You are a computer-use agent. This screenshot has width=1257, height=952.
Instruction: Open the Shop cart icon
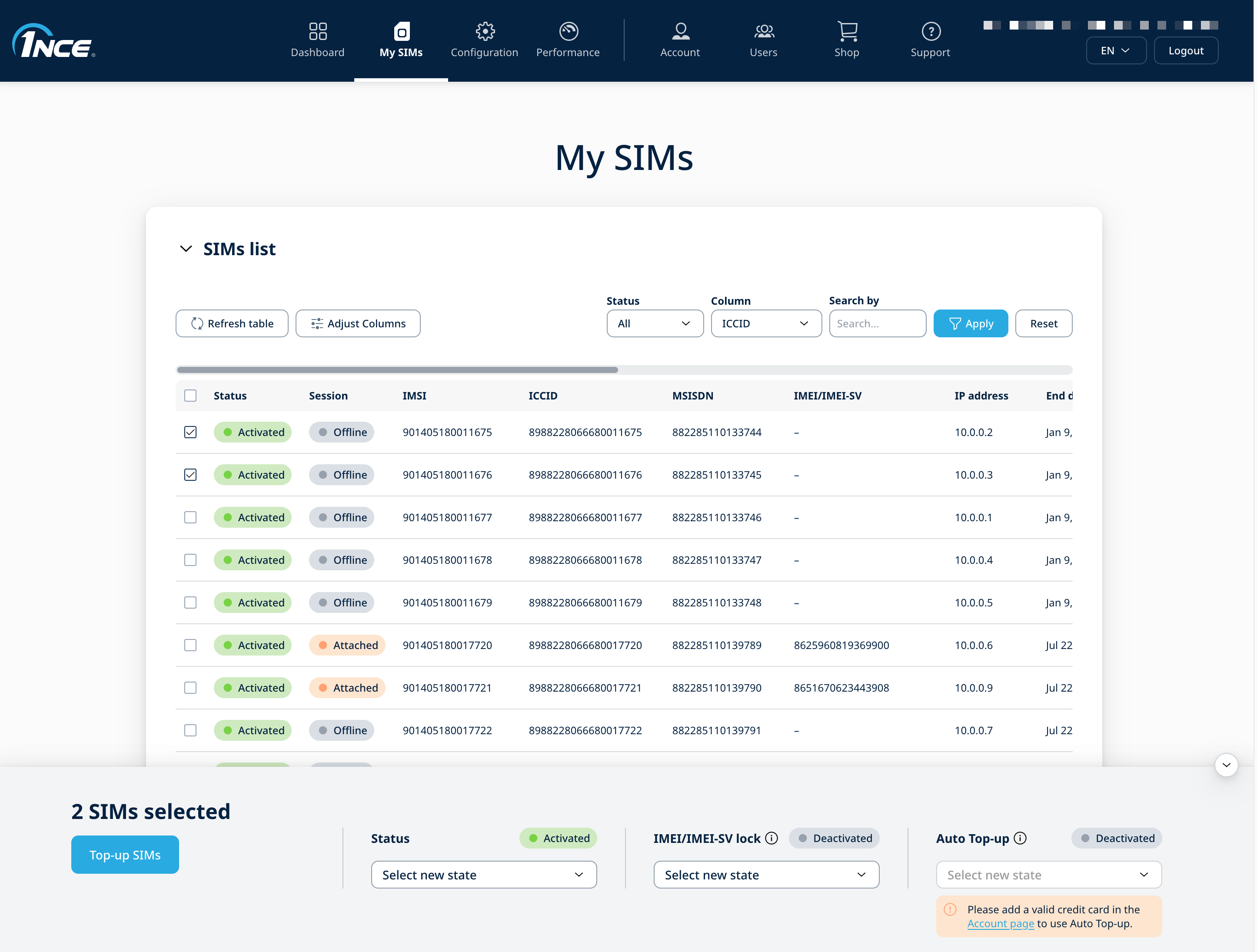click(x=847, y=31)
